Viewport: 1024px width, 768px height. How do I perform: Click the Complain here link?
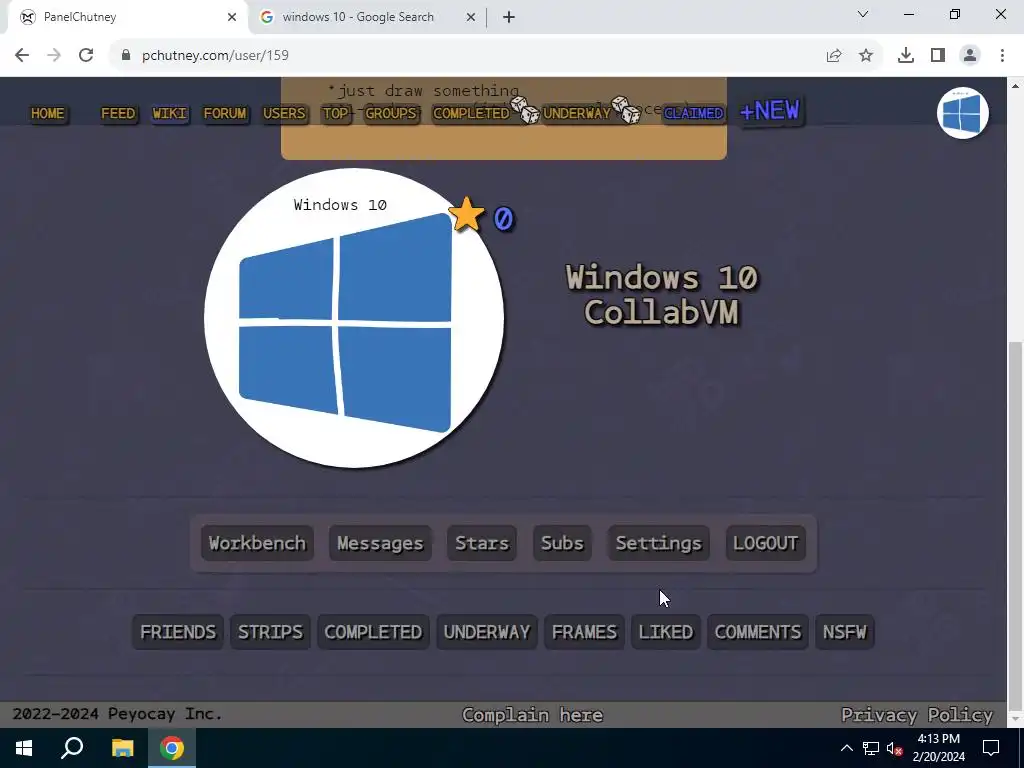[532, 715]
